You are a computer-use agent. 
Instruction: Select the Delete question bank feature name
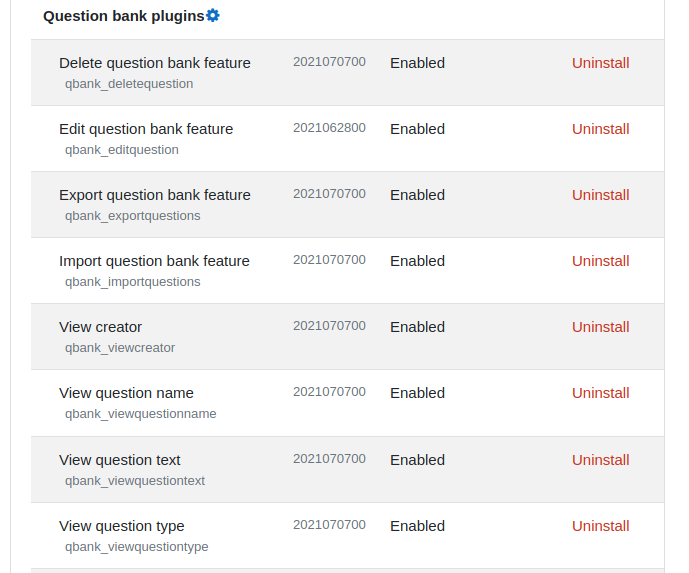coord(155,63)
